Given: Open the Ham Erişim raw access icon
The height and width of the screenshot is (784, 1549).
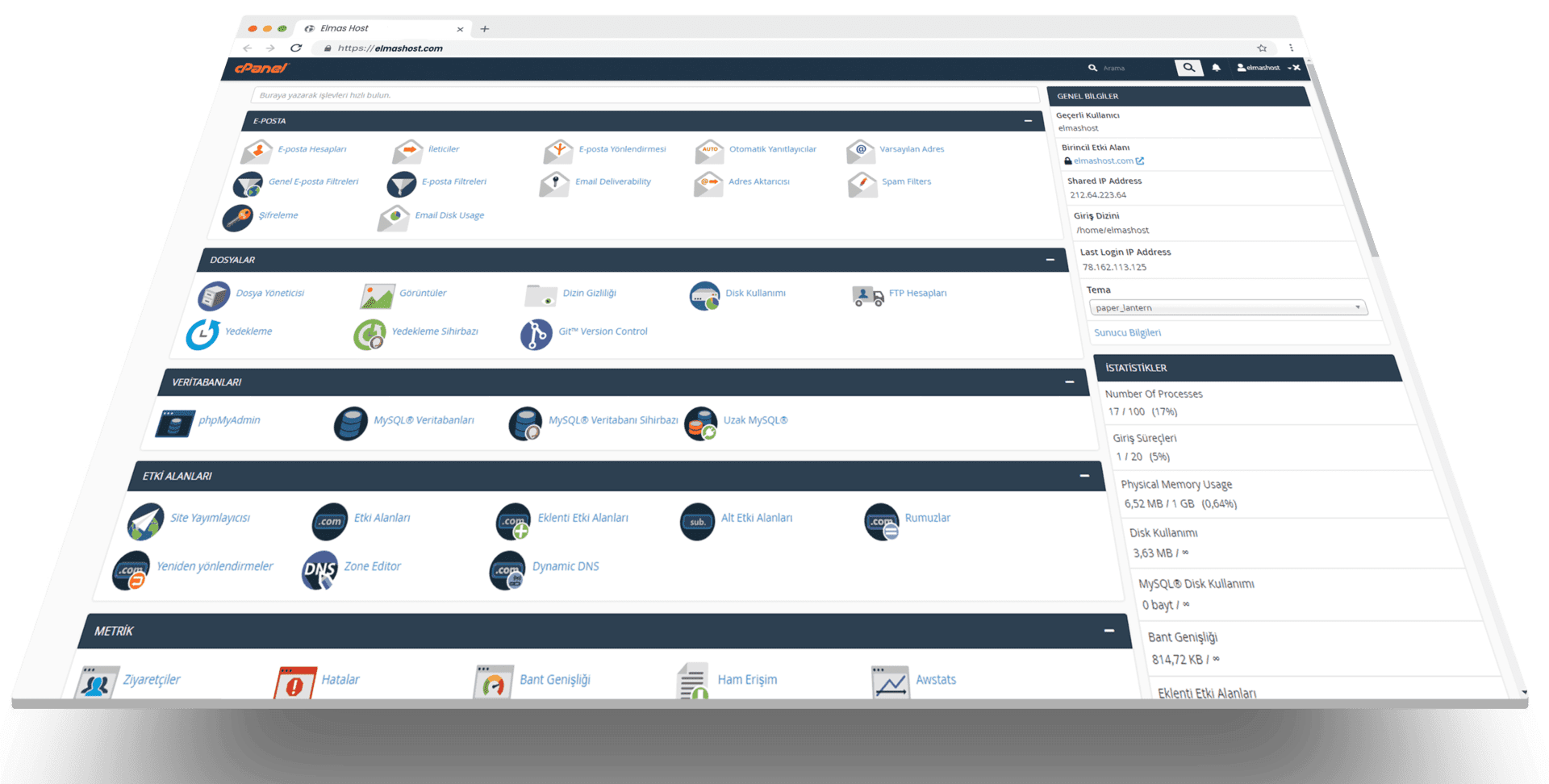Looking at the screenshot, I should pyautogui.click(x=692, y=682).
